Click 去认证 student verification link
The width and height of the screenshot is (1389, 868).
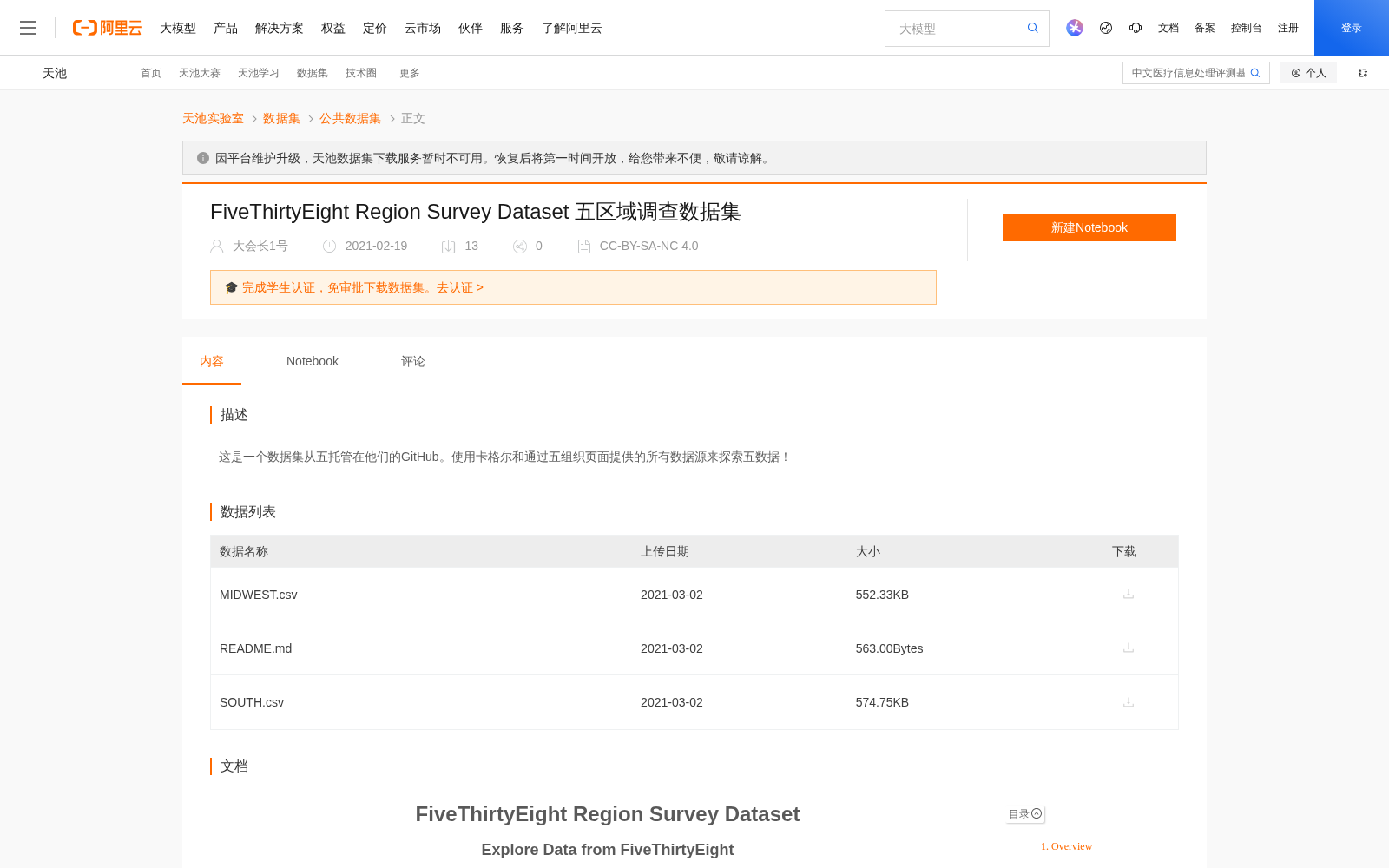click(x=460, y=287)
